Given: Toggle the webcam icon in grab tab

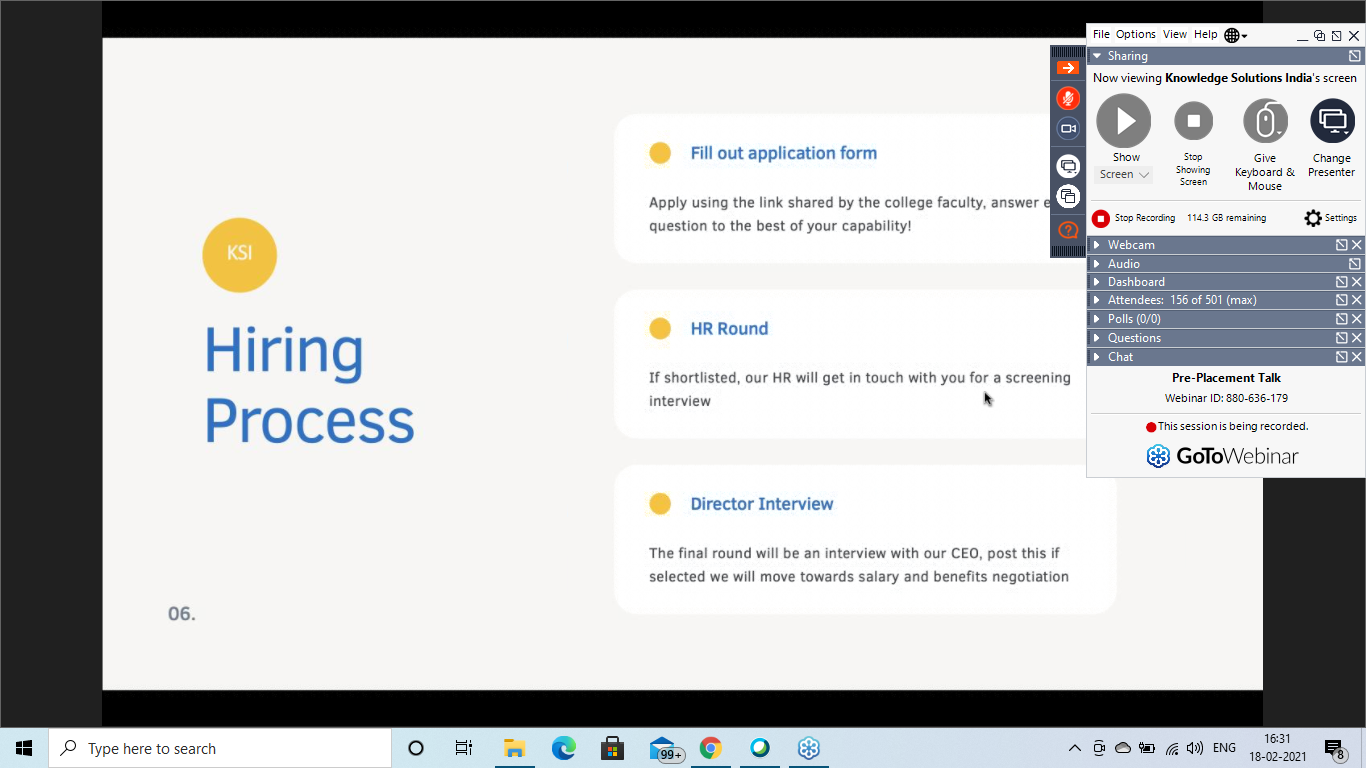Looking at the screenshot, I should point(1068,129).
